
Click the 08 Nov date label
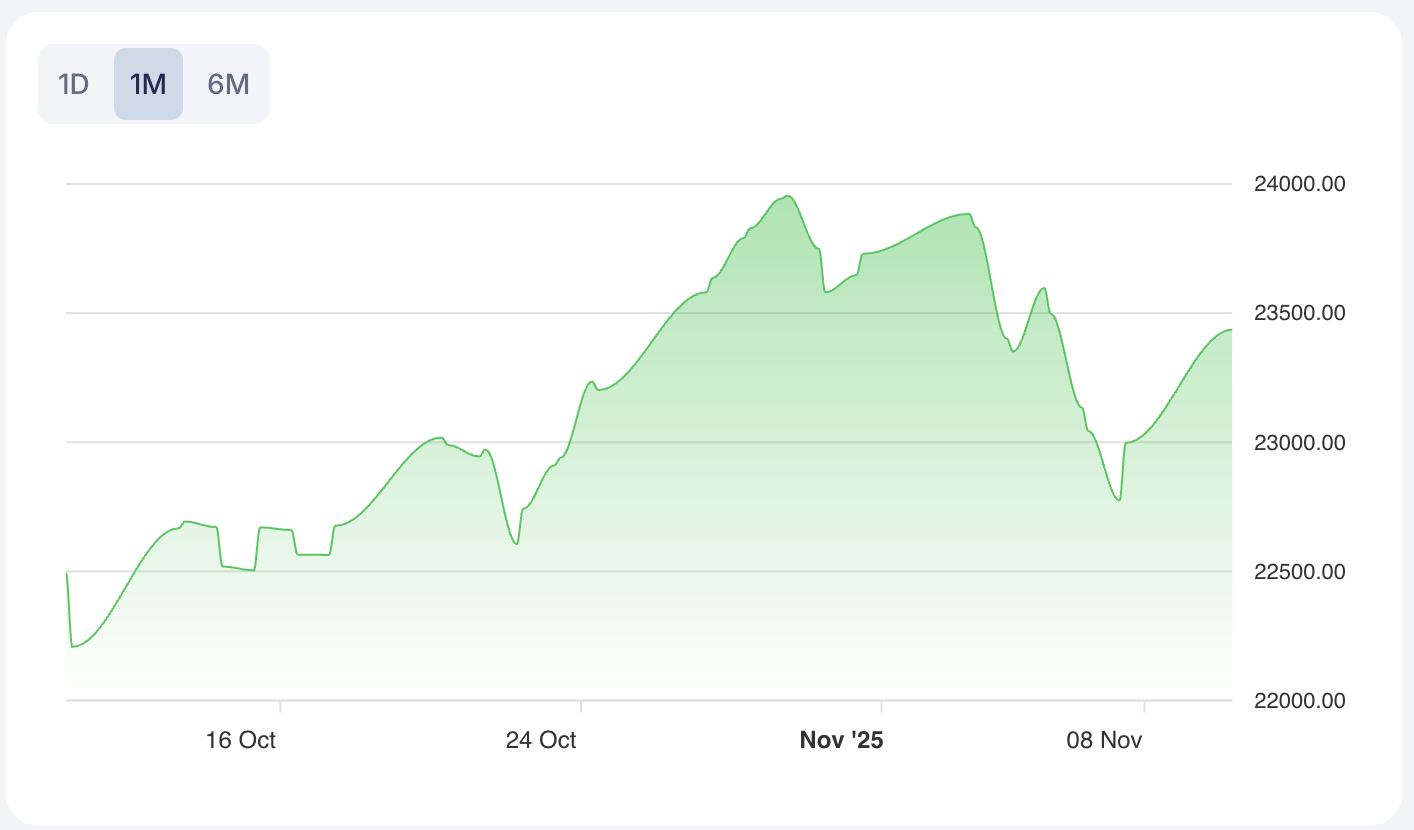tap(1105, 740)
